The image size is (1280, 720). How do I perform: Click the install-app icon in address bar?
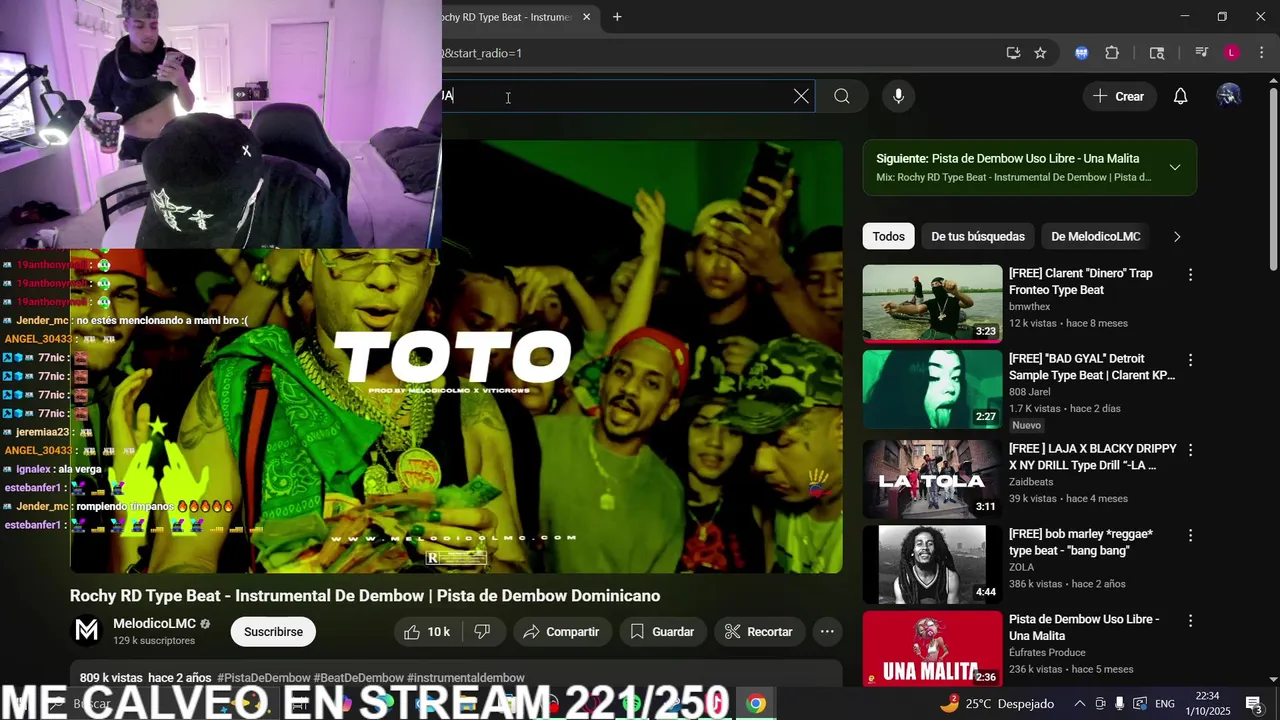1013,53
